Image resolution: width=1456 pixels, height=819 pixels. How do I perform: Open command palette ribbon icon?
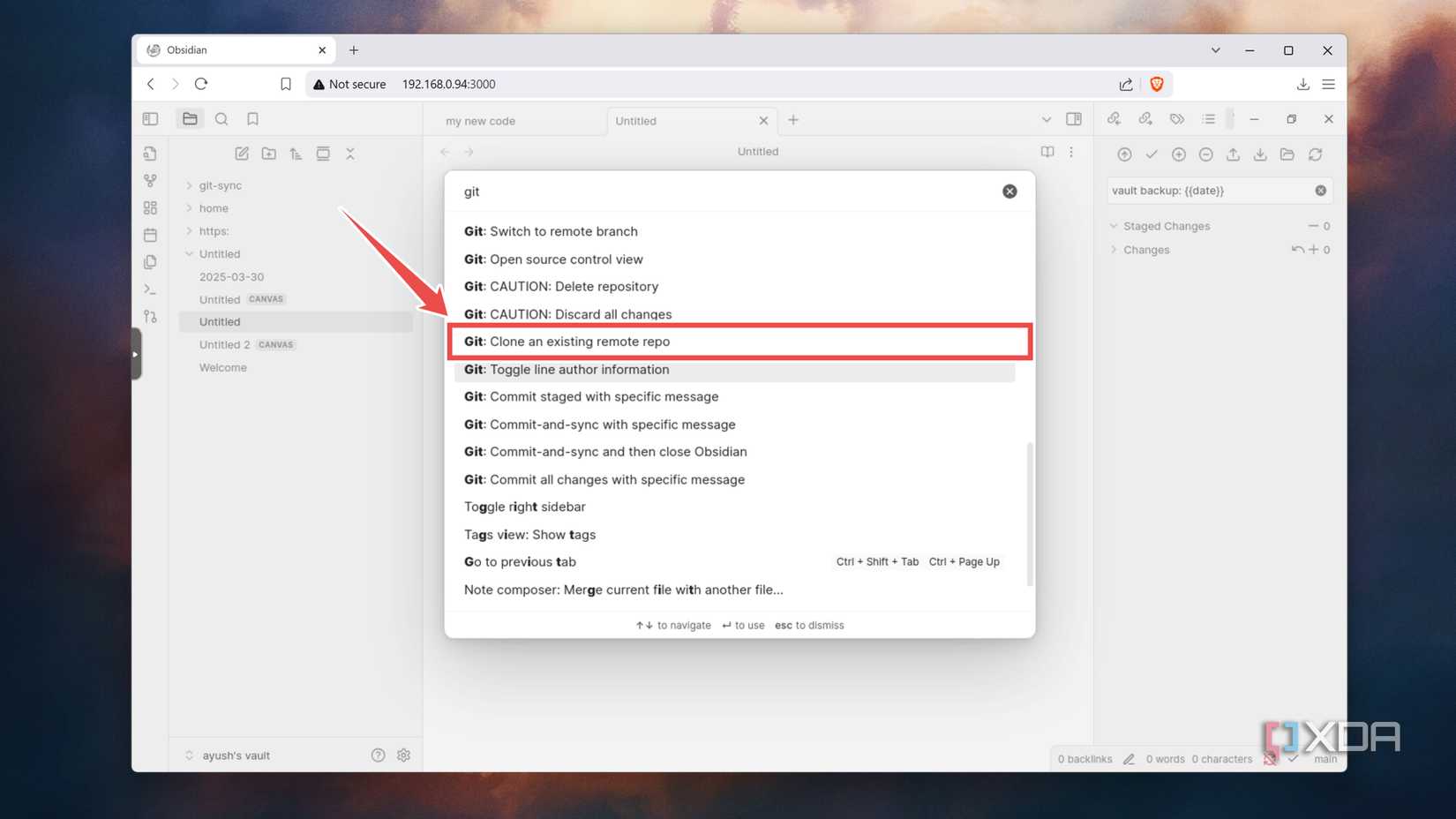150,289
